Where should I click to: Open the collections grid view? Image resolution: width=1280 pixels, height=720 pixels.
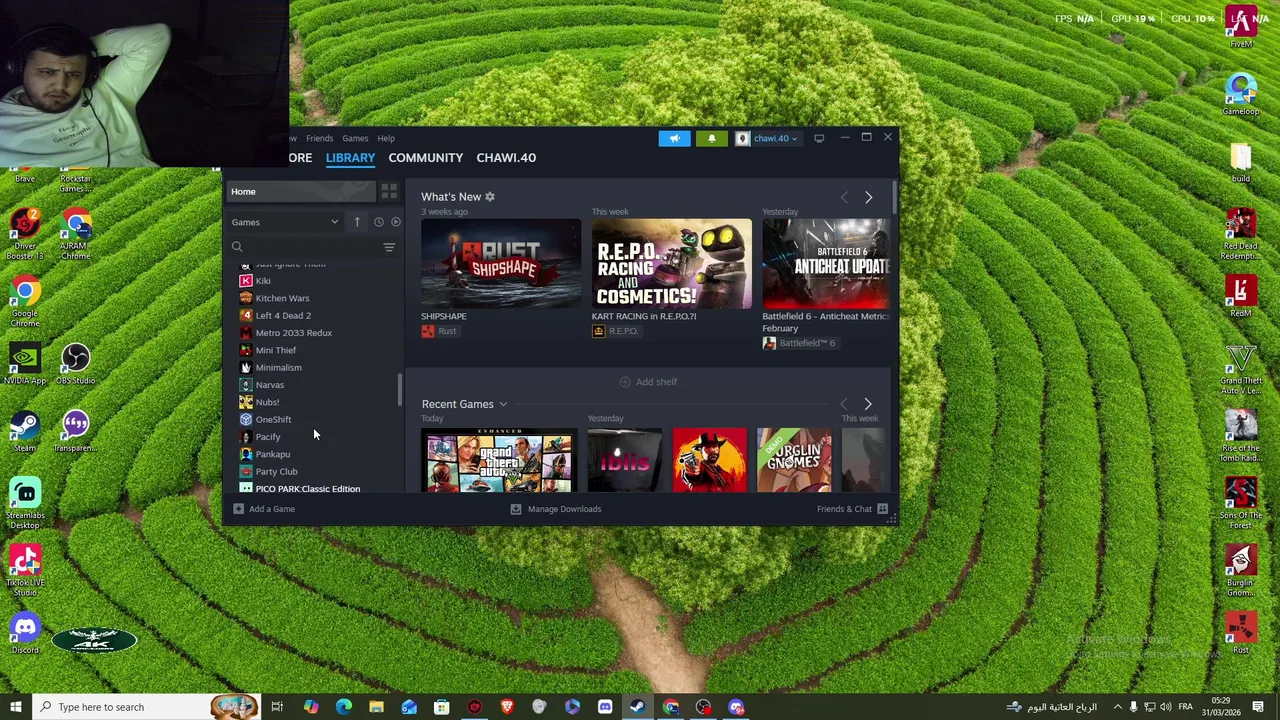tap(389, 191)
